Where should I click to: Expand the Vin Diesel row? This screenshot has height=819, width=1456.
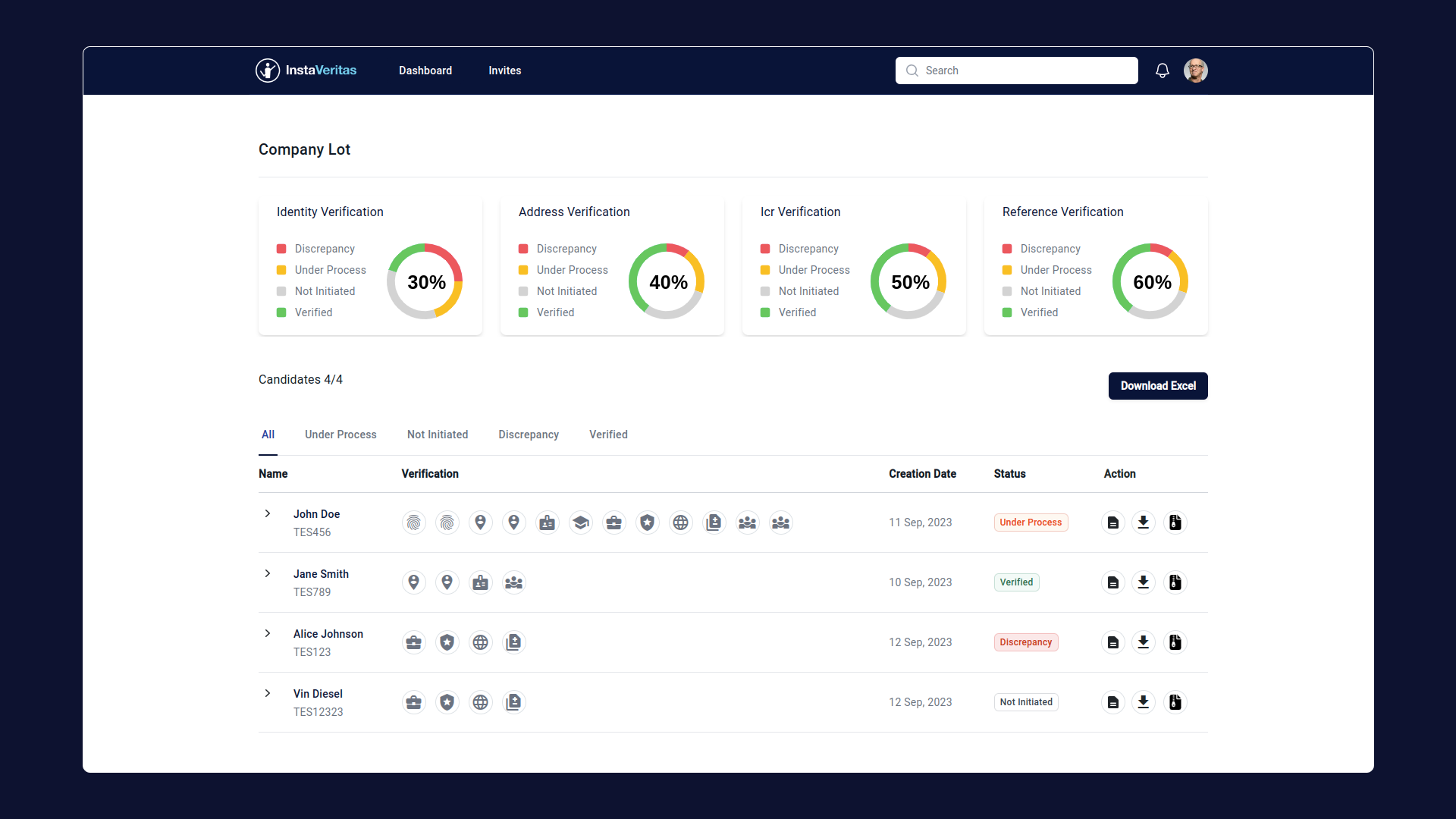pyautogui.click(x=268, y=694)
